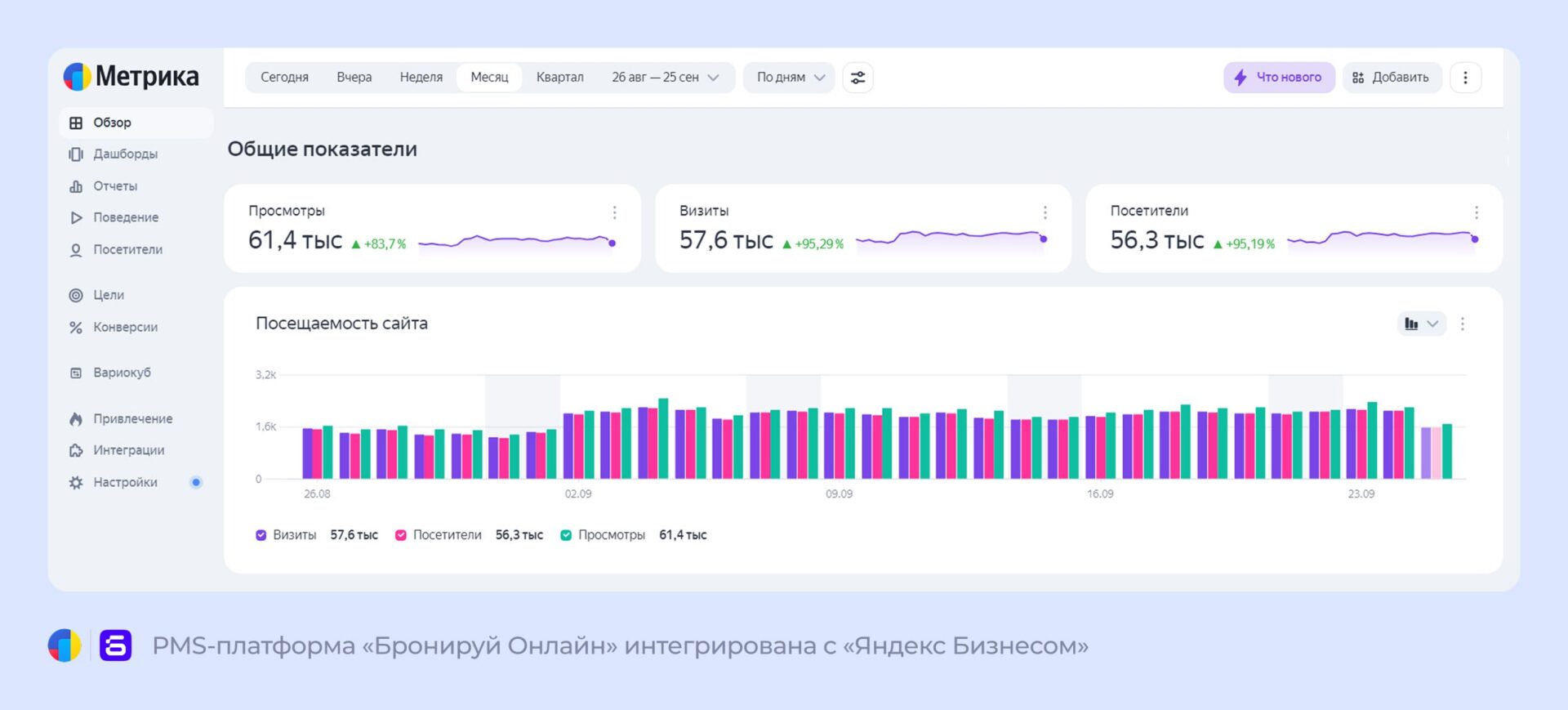The width and height of the screenshot is (1568, 710).
Task: Expand the 26 авг — 25 сен date range
Action: 665,78
